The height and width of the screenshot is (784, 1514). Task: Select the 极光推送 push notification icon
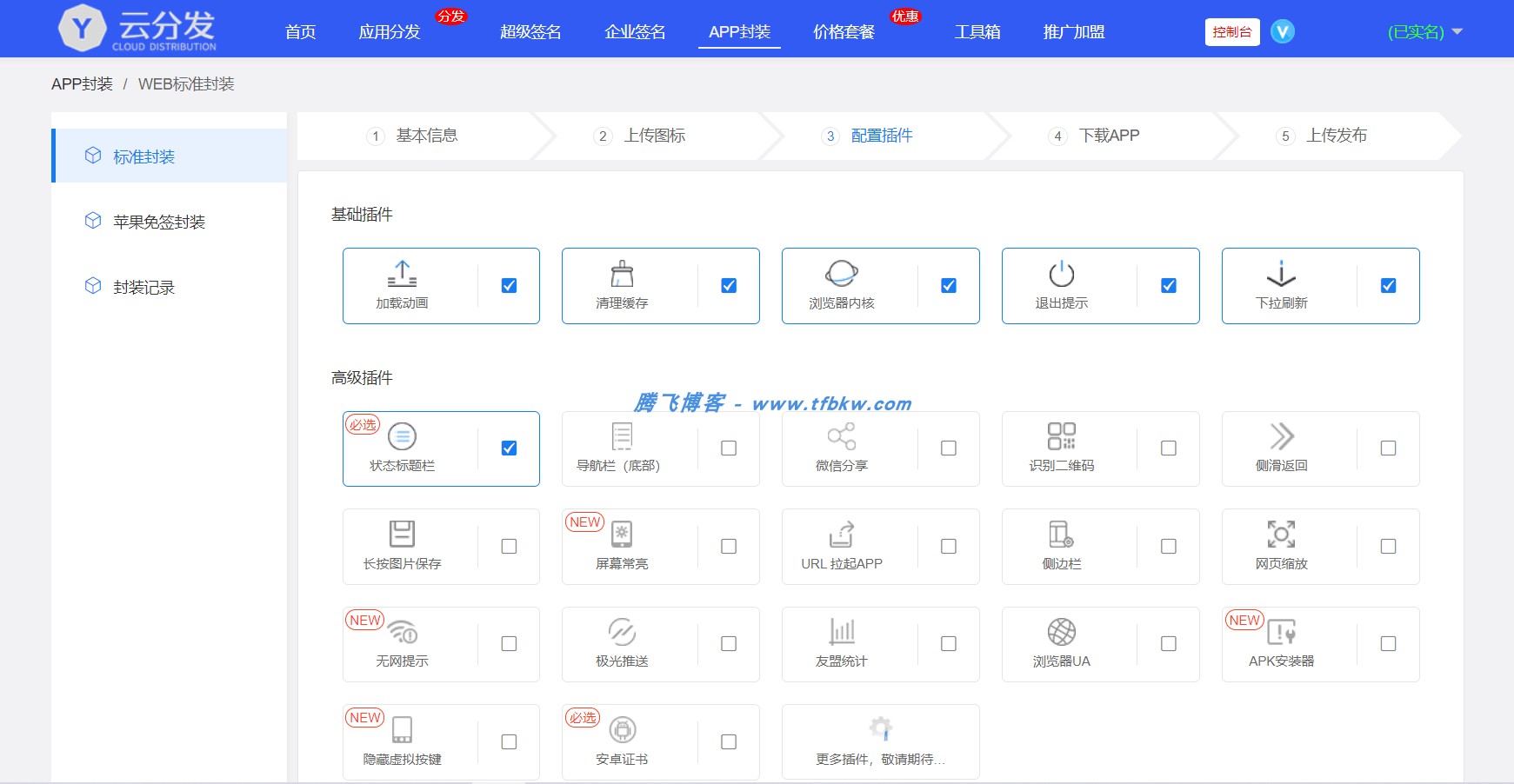pos(623,632)
